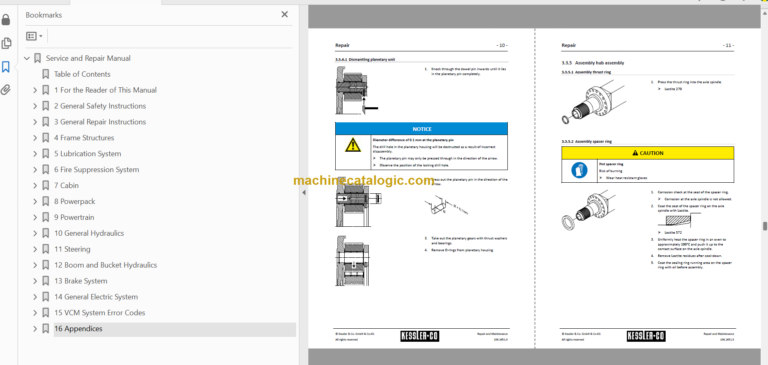Open Table of Contents bookmark
This screenshot has height=365, width=768.
tap(82, 74)
